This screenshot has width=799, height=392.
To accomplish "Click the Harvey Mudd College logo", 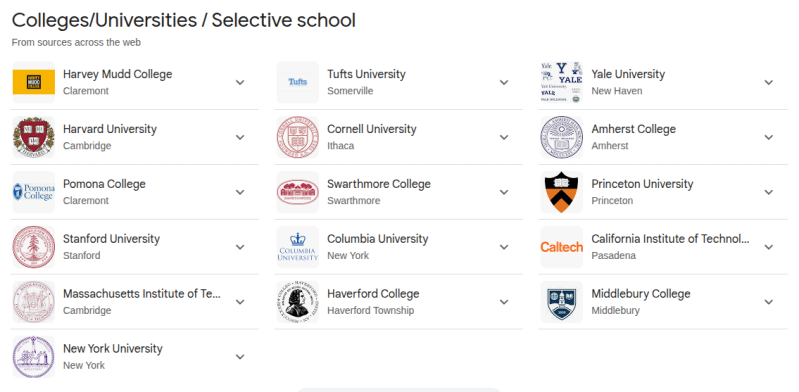I will [34, 83].
